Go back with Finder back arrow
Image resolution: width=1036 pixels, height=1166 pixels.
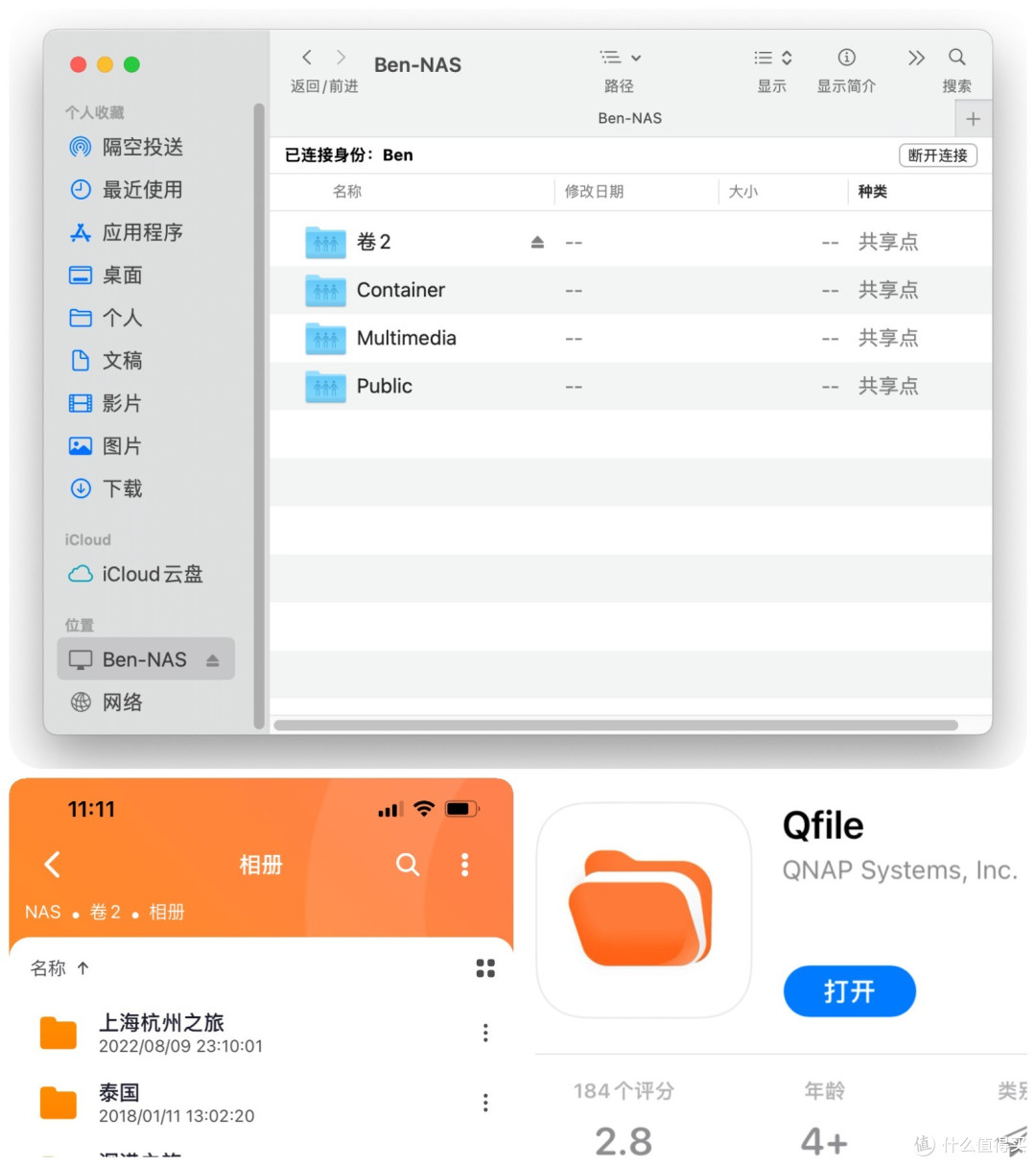tap(307, 58)
